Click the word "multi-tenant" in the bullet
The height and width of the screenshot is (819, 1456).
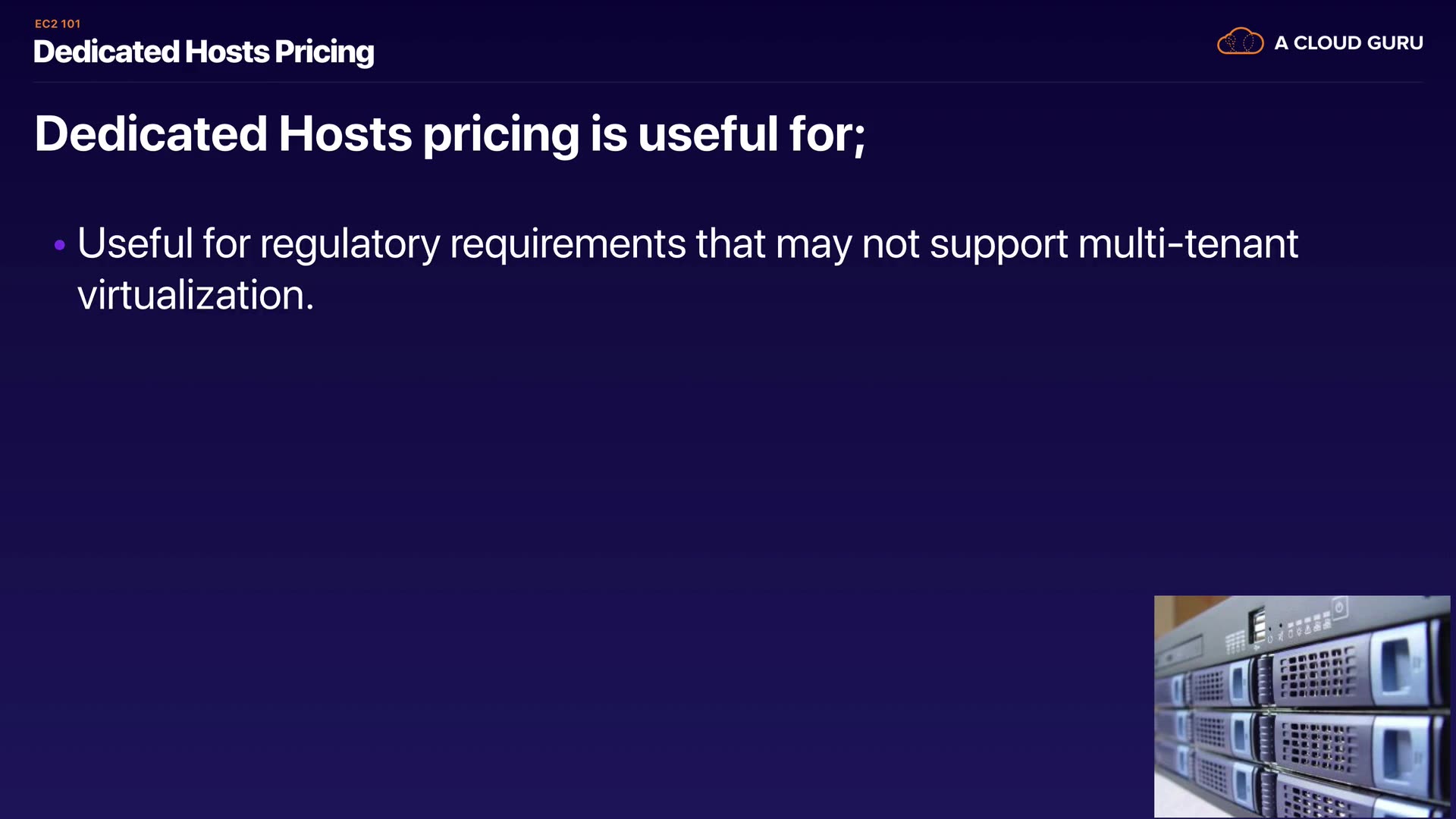(x=1188, y=244)
